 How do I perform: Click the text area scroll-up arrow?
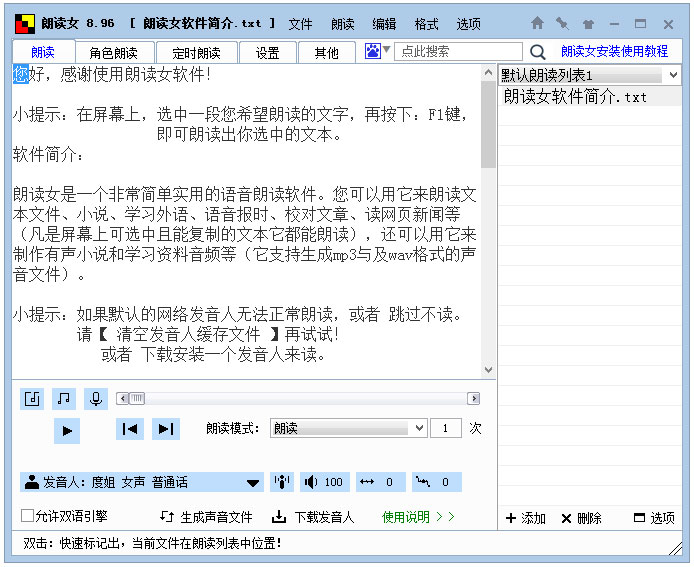[x=488, y=73]
